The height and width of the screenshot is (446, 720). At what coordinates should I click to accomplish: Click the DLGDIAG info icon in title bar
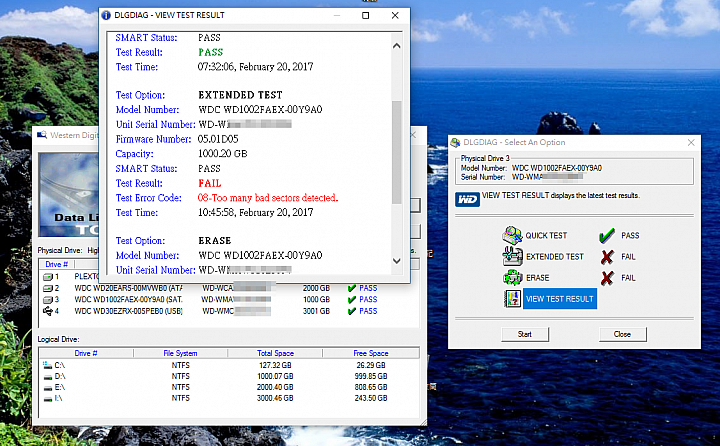coord(106,15)
